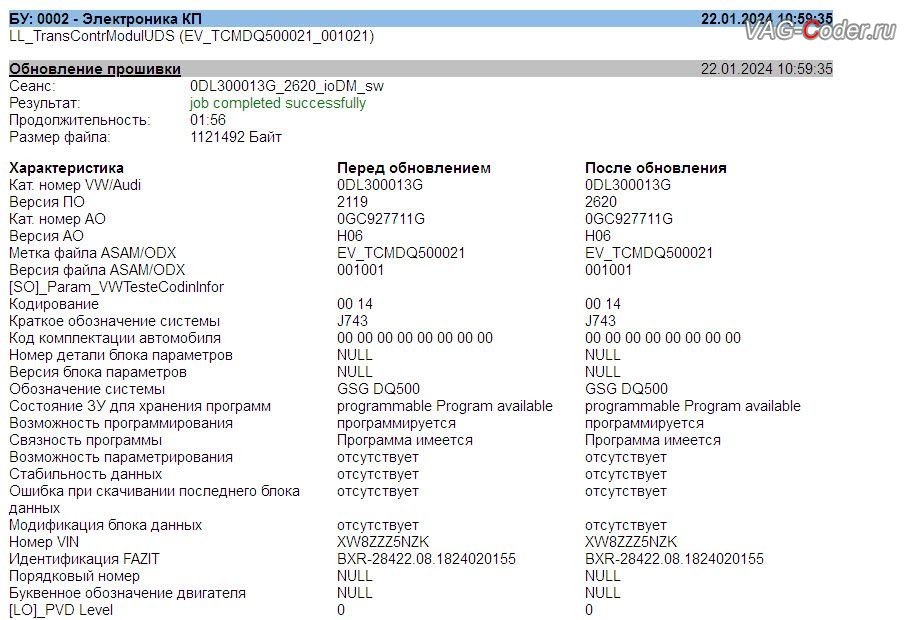Select "BXR-28422.08.1824020155" under После обновления
920x620 pixels.
pos(674,560)
